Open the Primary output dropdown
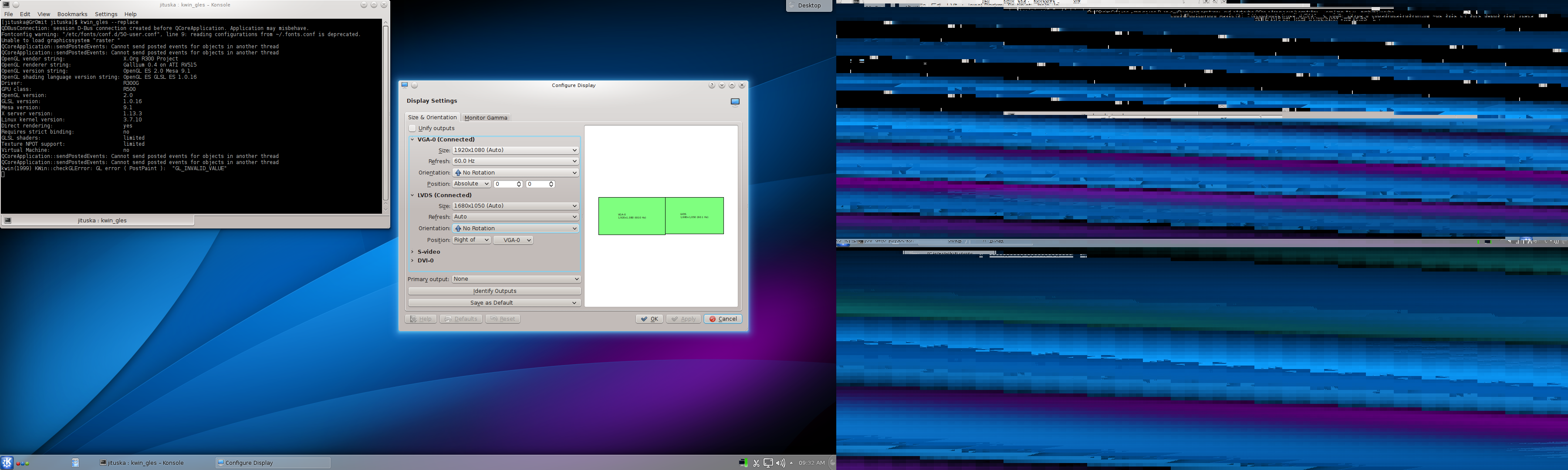 [516, 279]
